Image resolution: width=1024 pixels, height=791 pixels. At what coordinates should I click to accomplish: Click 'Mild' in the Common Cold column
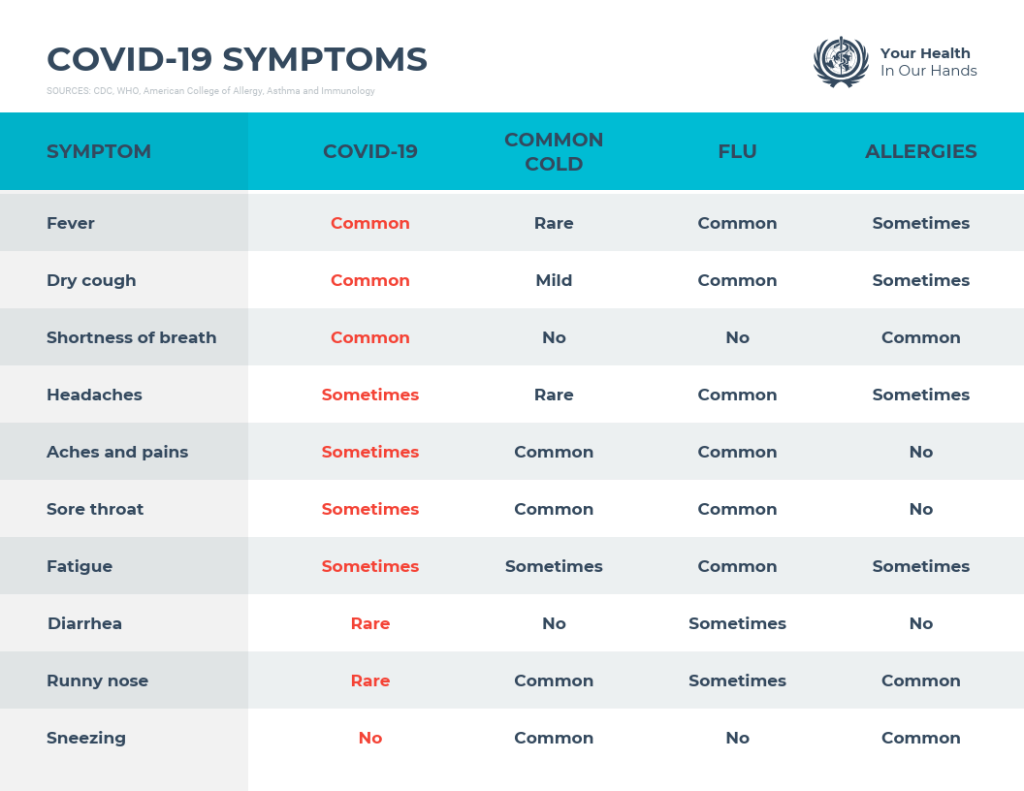[554, 280]
